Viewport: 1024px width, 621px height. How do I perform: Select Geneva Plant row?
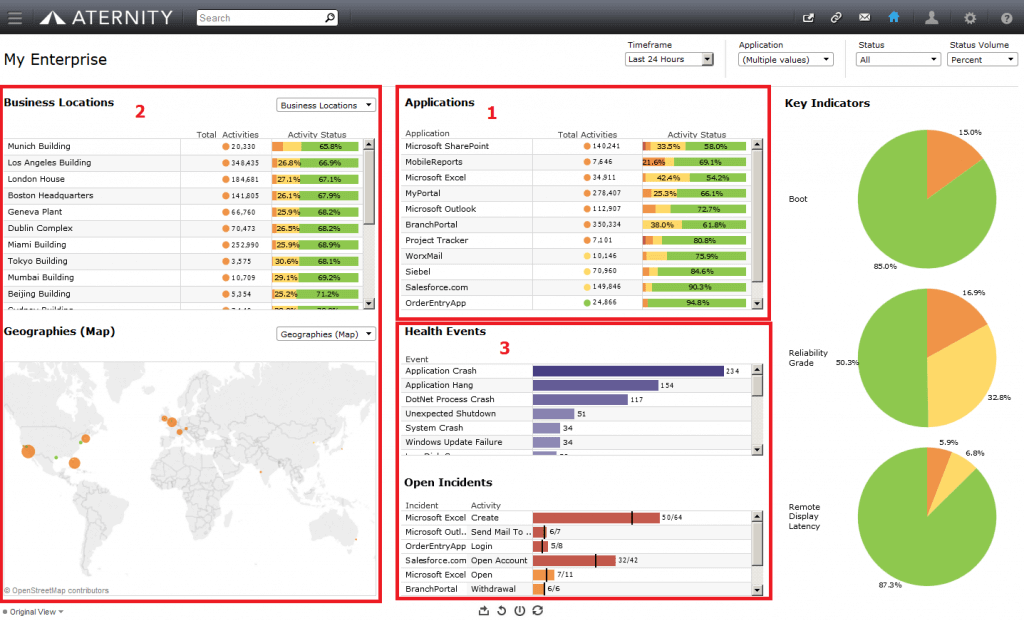(183, 212)
